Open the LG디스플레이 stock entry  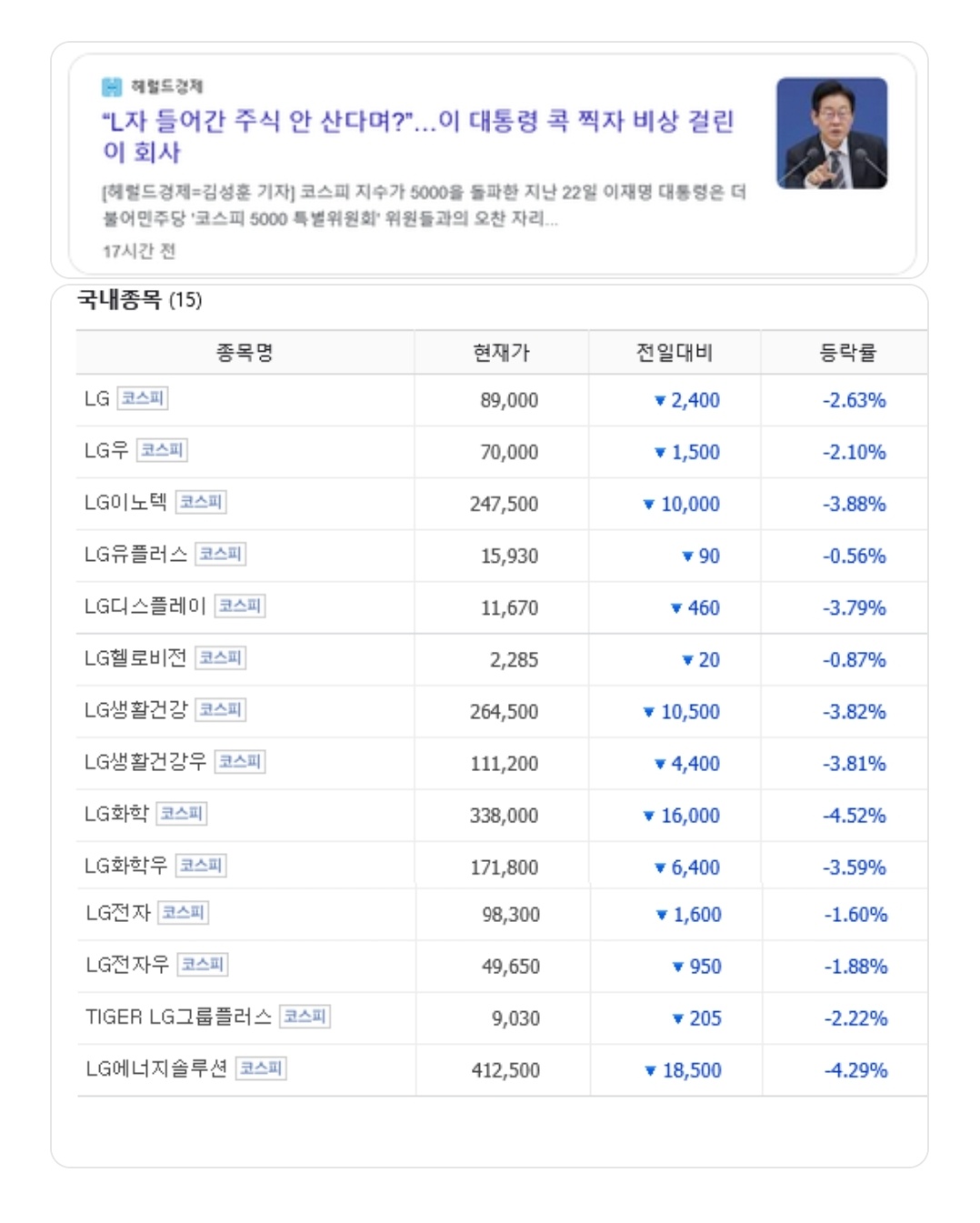click(x=145, y=606)
